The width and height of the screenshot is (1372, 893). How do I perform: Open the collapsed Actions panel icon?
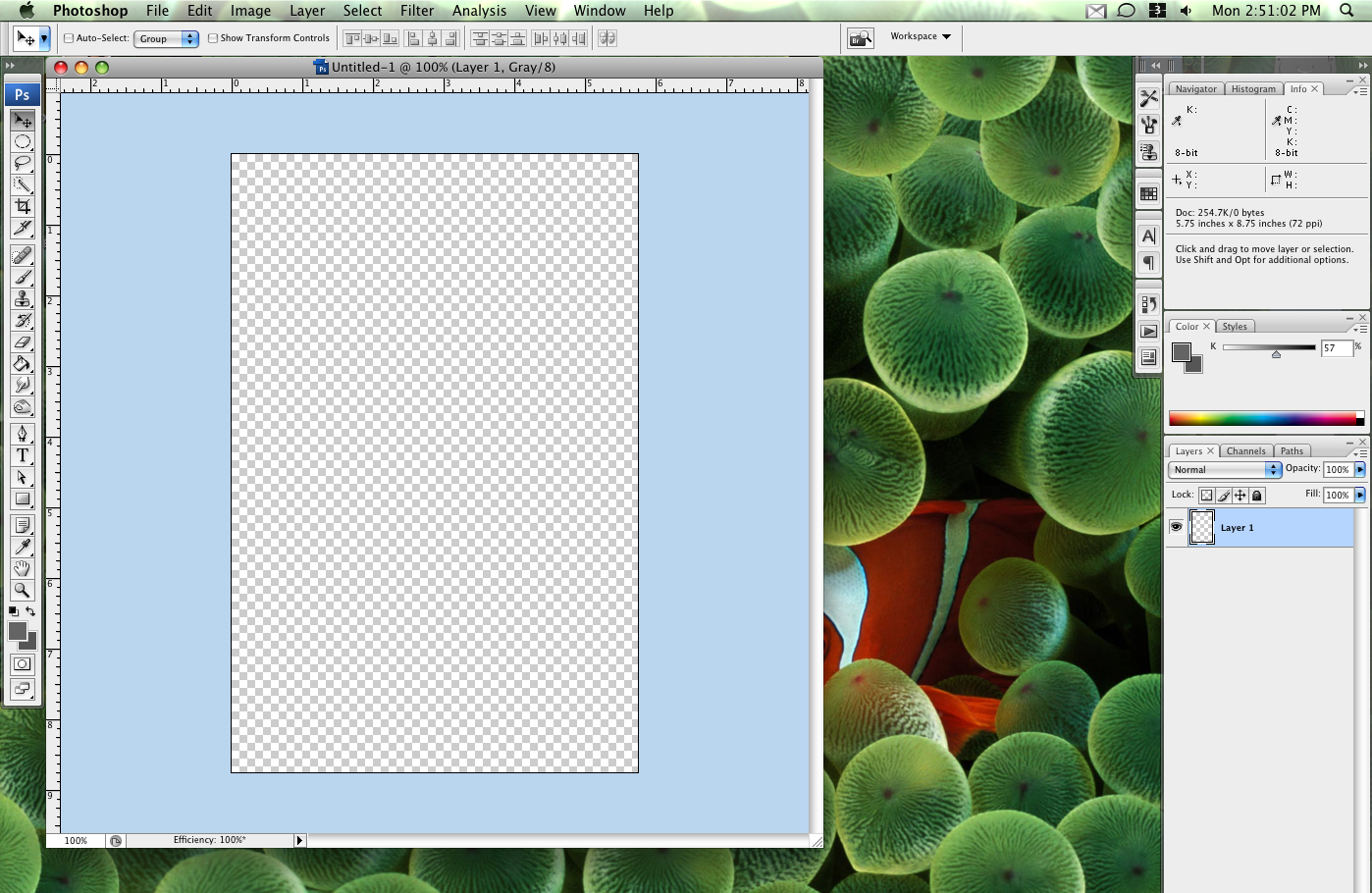[1148, 331]
